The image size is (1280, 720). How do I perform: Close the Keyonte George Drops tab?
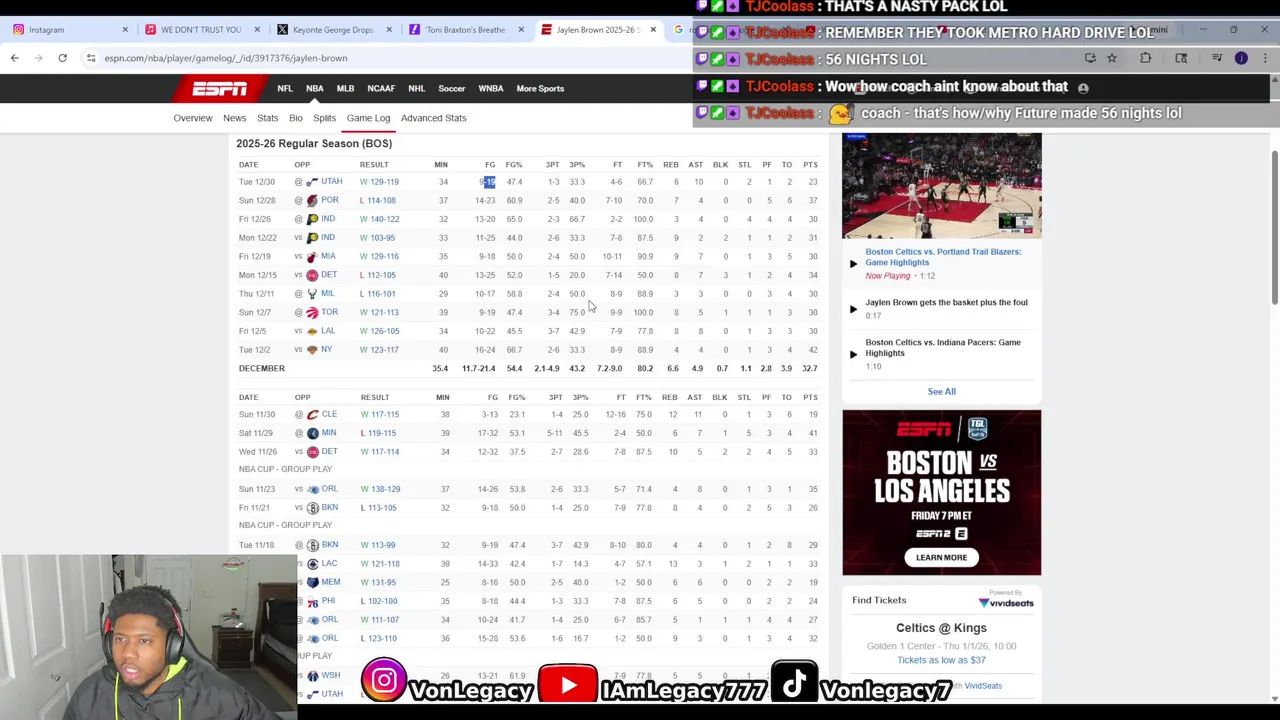[x=389, y=30]
